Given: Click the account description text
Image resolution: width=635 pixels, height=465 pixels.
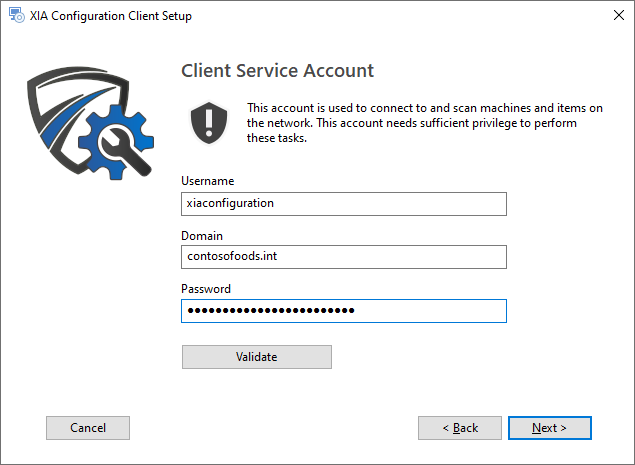Looking at the screenshot, I should pos(425,123).
